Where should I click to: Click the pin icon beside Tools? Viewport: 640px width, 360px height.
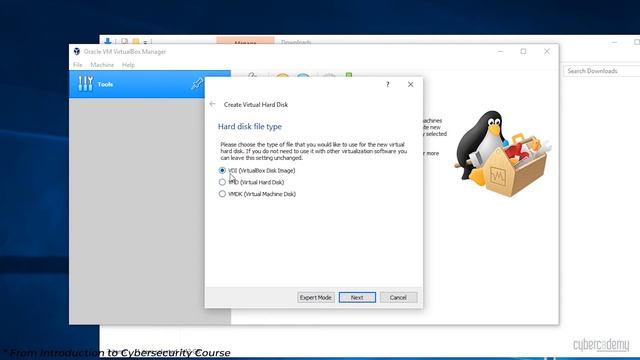pos(197,84)
